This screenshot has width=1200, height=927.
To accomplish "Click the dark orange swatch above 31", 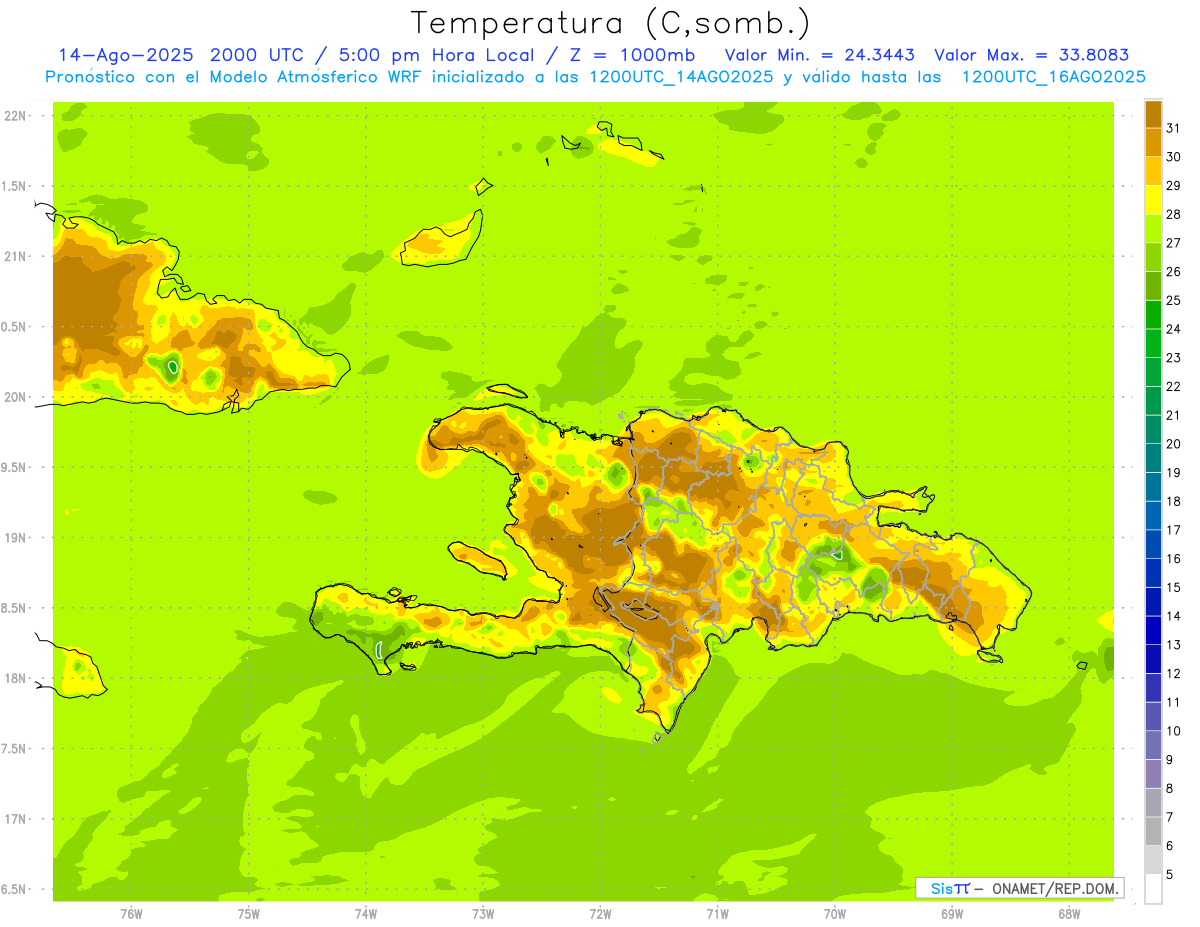I will click(x=1153, y=114).
